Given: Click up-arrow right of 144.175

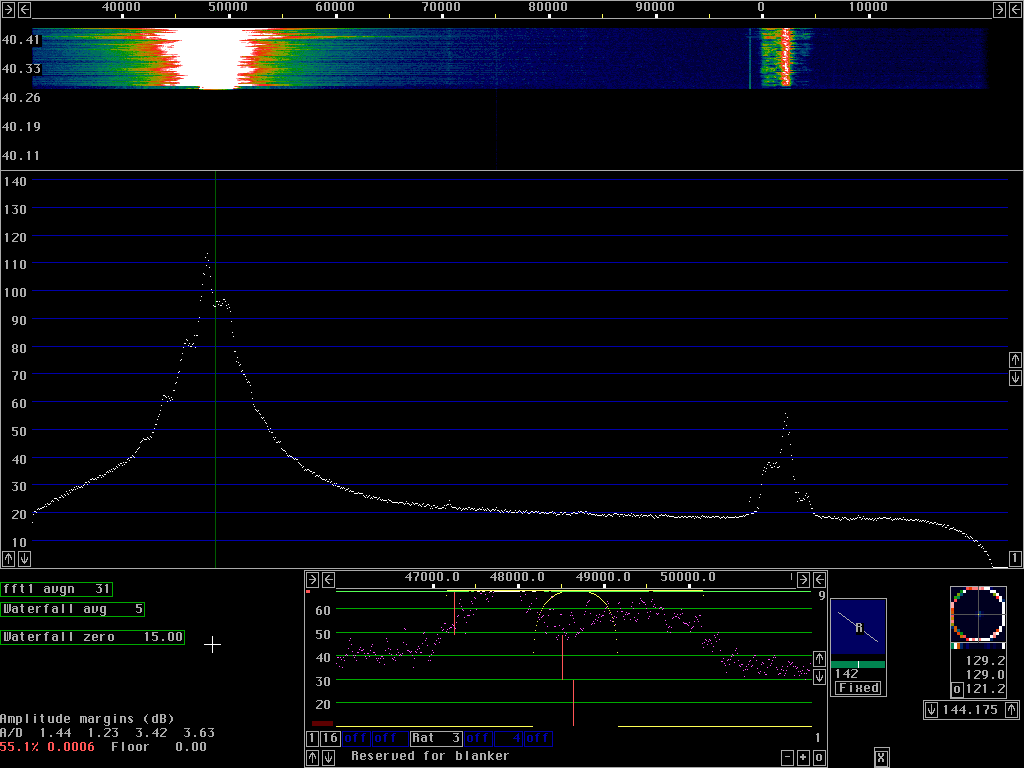Looking at the screenshot, I should tap(1012, 709).
